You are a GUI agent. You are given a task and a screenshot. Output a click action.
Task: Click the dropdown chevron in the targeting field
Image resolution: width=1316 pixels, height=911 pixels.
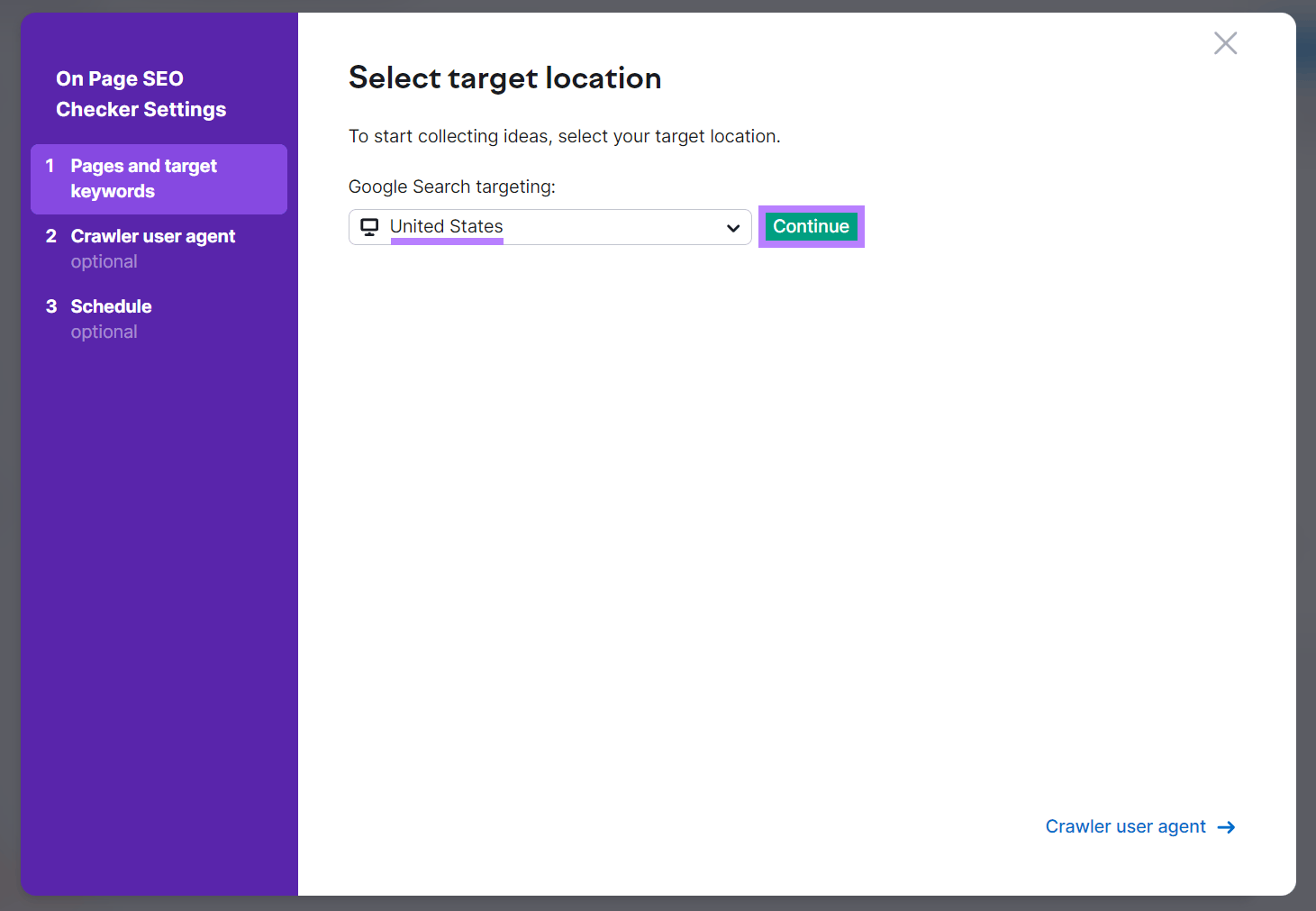pos(732,228)
